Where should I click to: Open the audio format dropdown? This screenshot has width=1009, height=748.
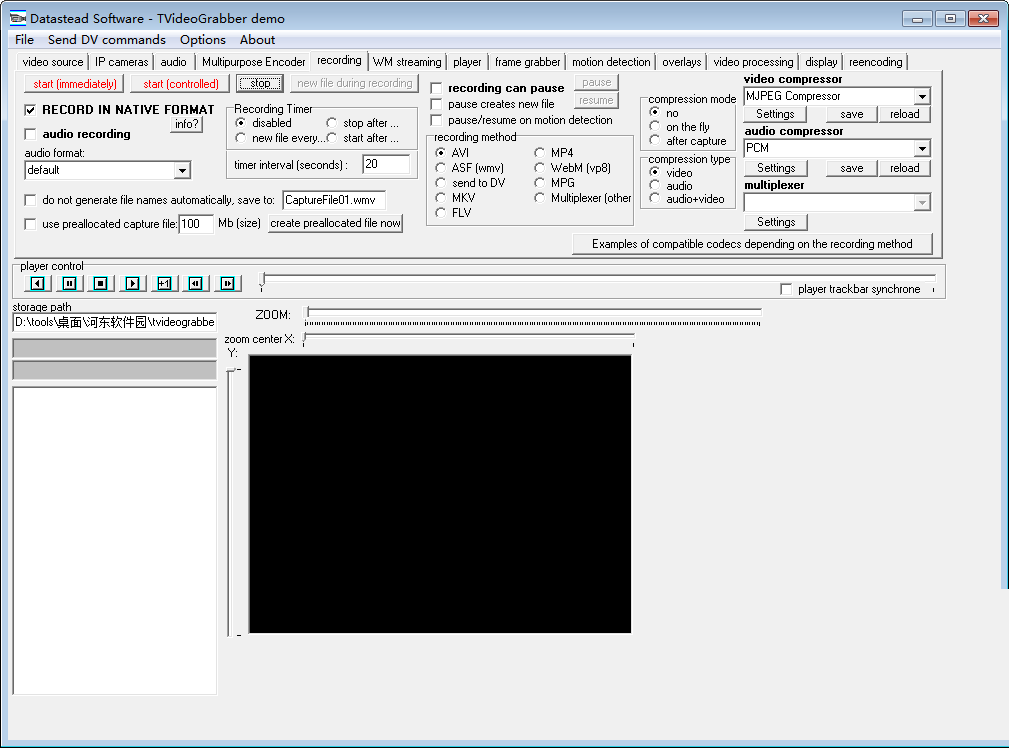click(x=183, y=171)
